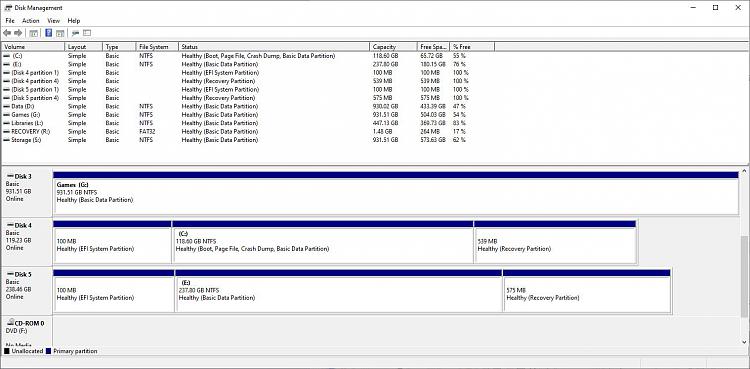This screenshot has width=750, height=369.
Task: Click the Forward arrow toolbar icon
Action: pos(18,33)
